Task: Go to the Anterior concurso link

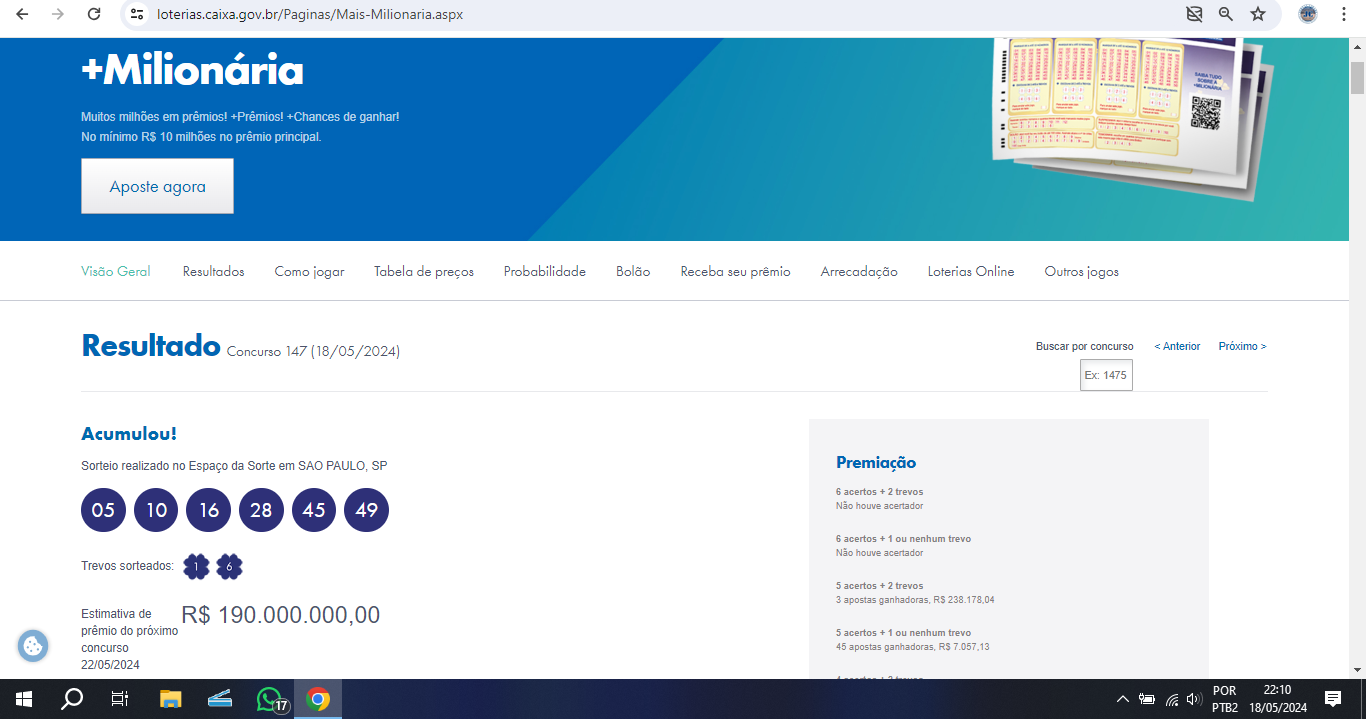Action: [1177, 346]
